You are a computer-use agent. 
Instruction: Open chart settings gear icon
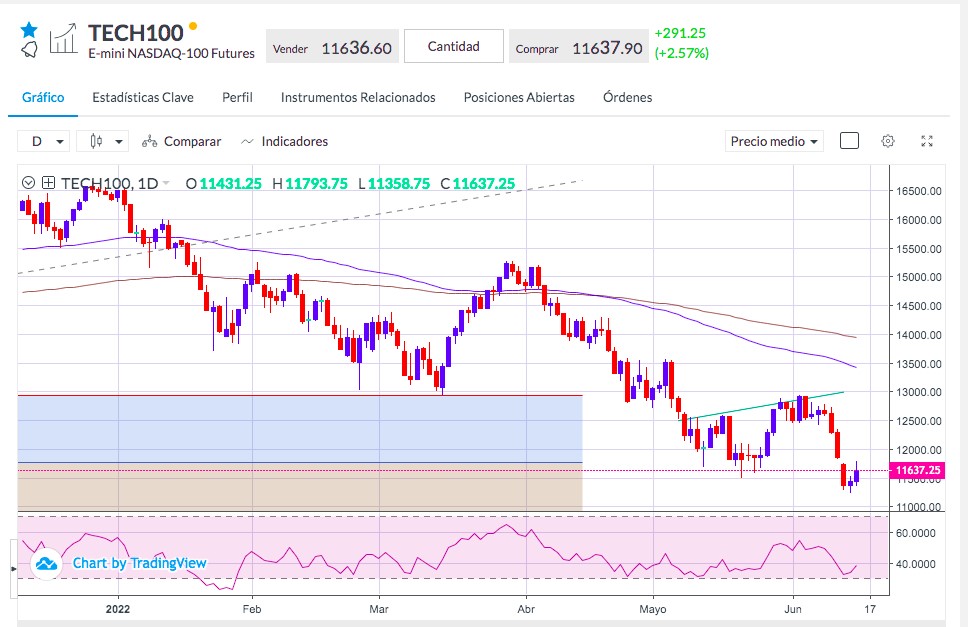click(888, 141)
